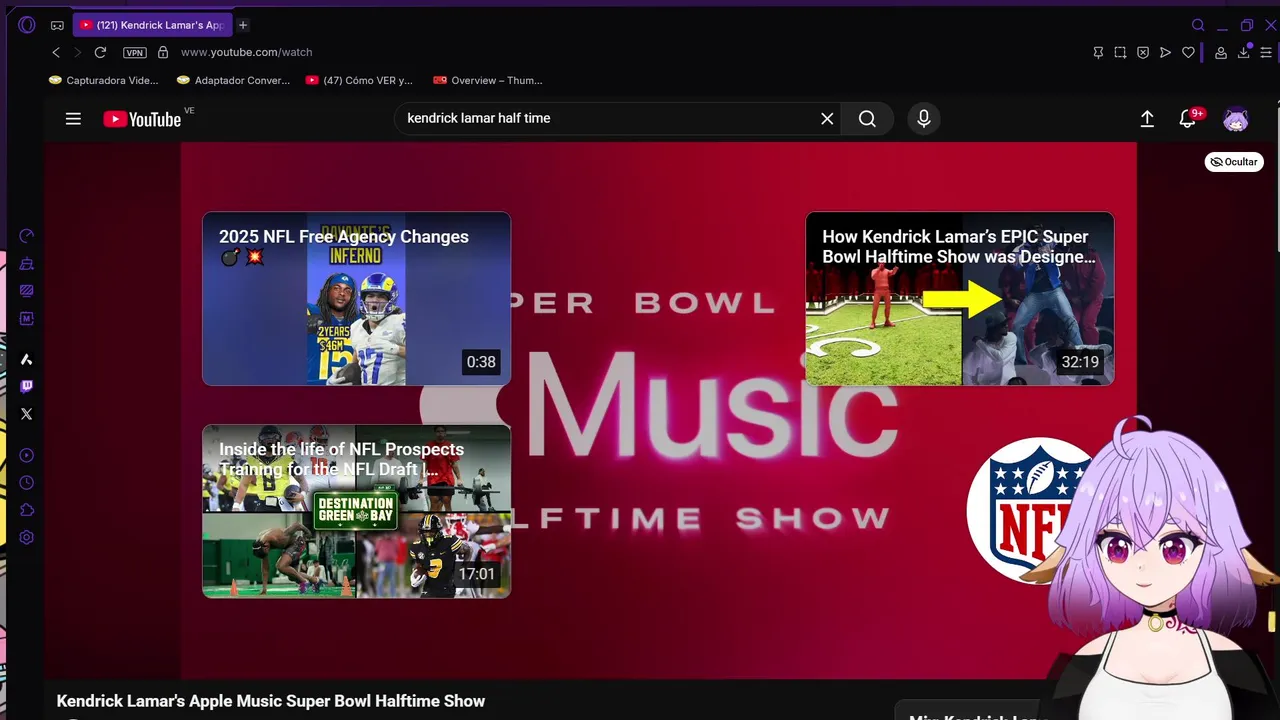Open YouTube hamburger guide menu
The image size is (1280, 720).
click(x=73, y=118)
